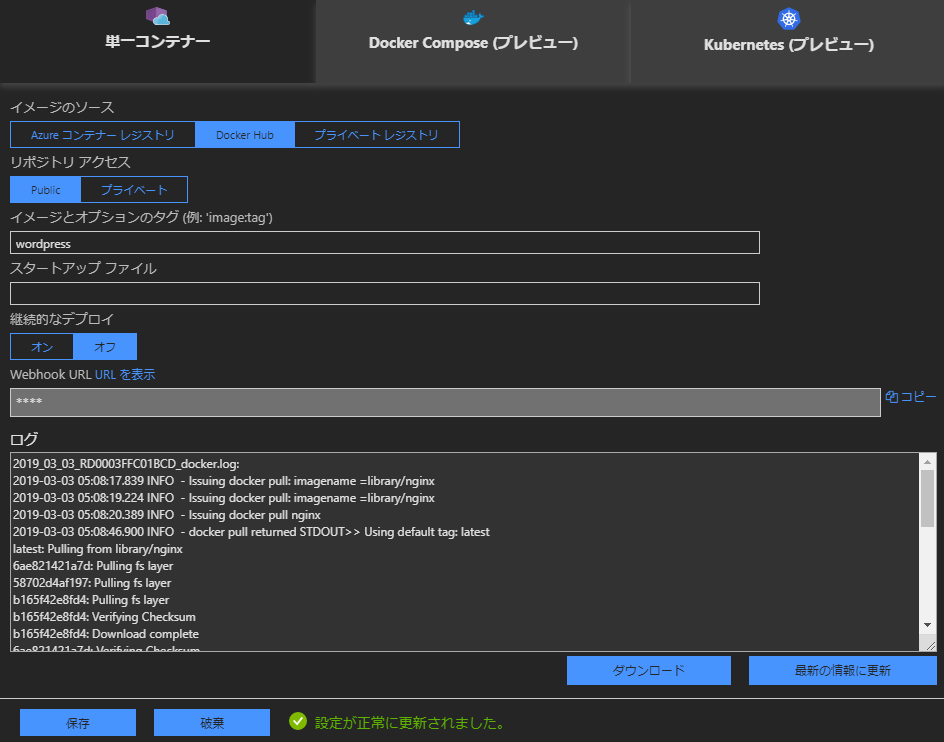Click log line 2019_03_03_RD0003FFC01BCD_docker.log
Viewport: 944px width, 742px height.
click(x=126, y=464)
